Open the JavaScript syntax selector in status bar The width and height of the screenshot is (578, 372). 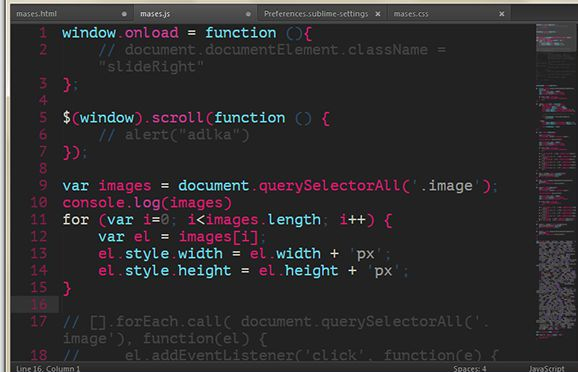point(546,368)
